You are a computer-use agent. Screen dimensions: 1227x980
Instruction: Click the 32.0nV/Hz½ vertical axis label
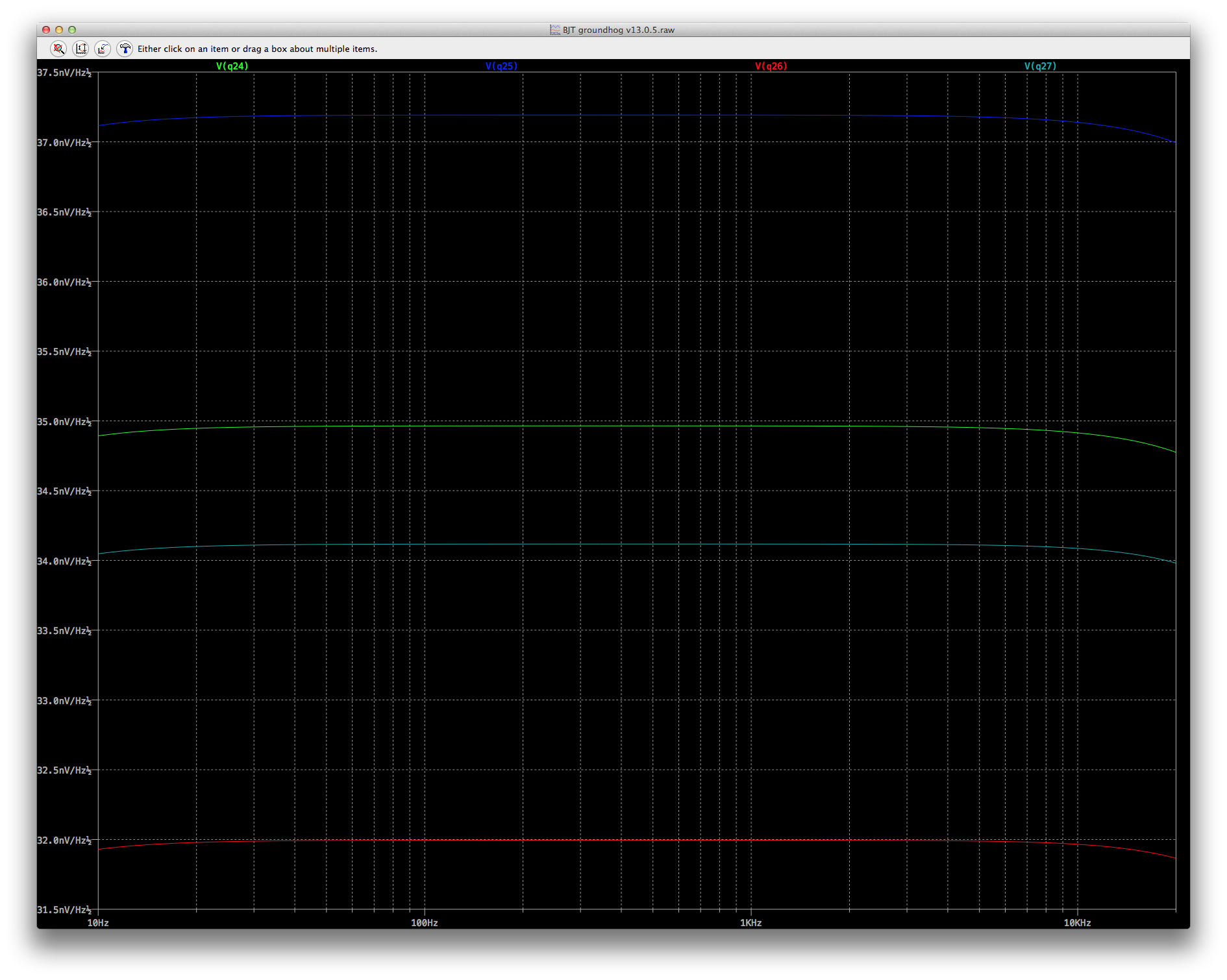(64, 840)
